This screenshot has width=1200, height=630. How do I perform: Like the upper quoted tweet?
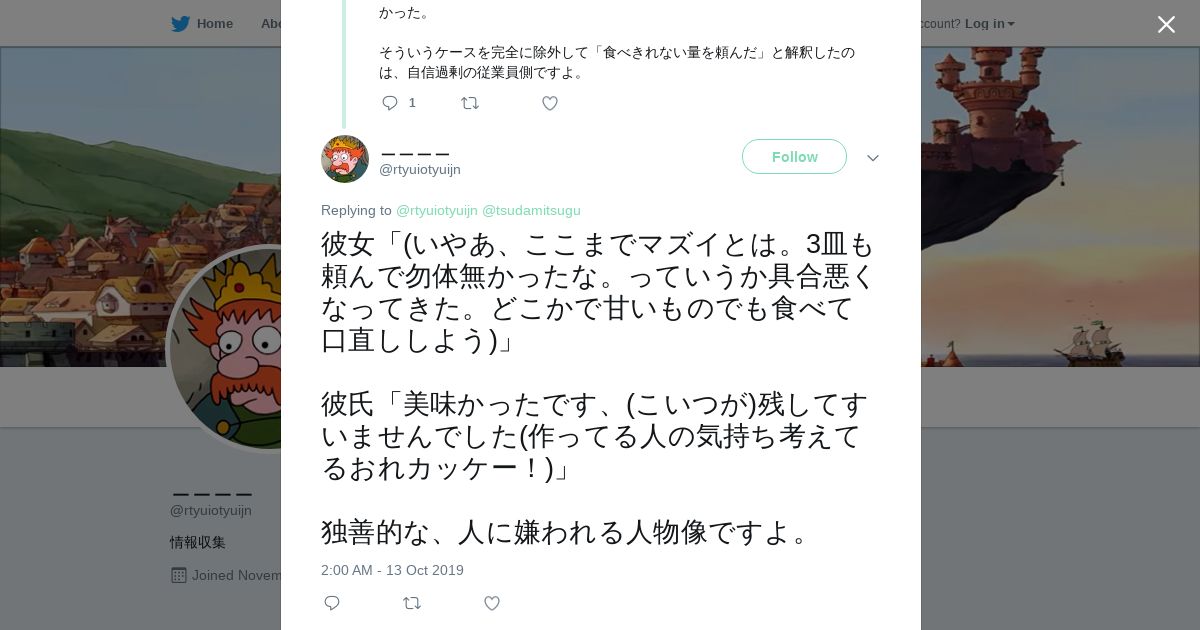point(549,103)
